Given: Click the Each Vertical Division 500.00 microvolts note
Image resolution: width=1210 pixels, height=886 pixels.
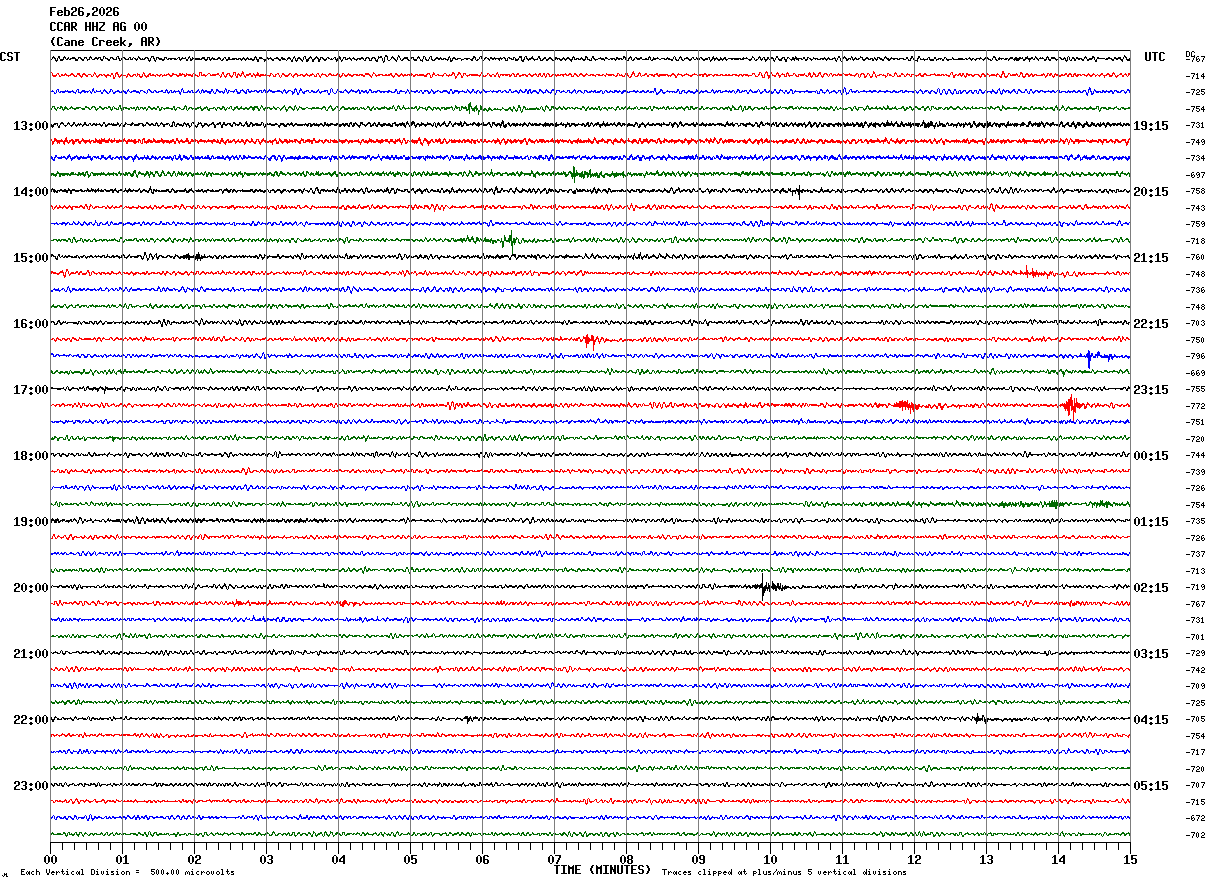Looking at the screenshot, I should click(x=128, y=873).
